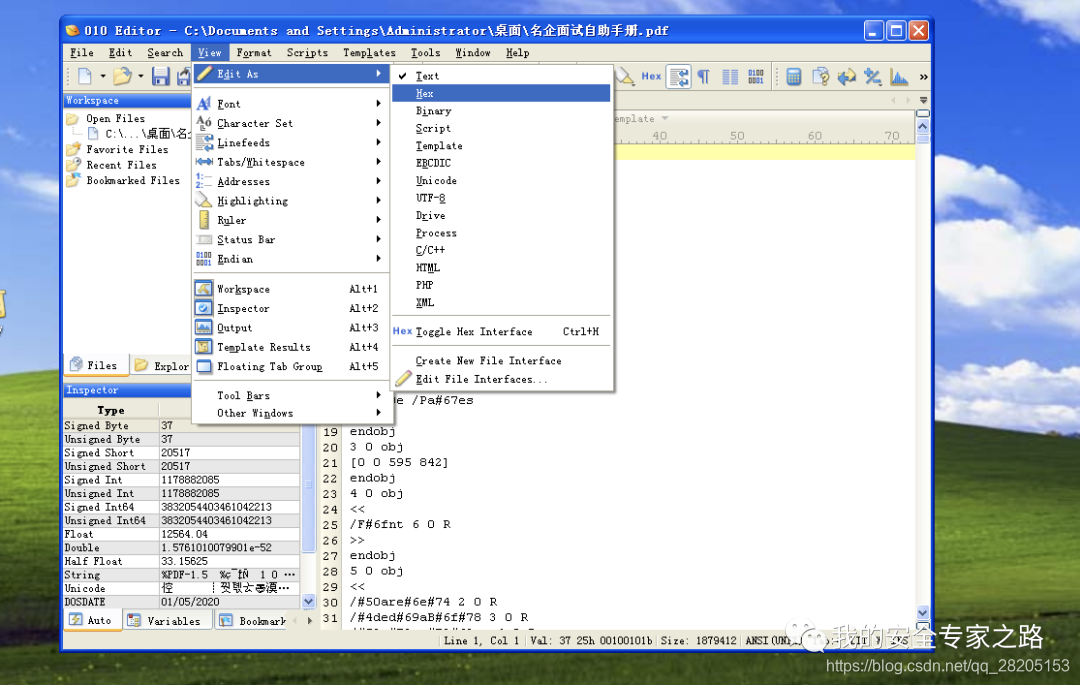Open the Open File dropdown arrow
Screen dimensions: 1080x685
tap(141, 76)
